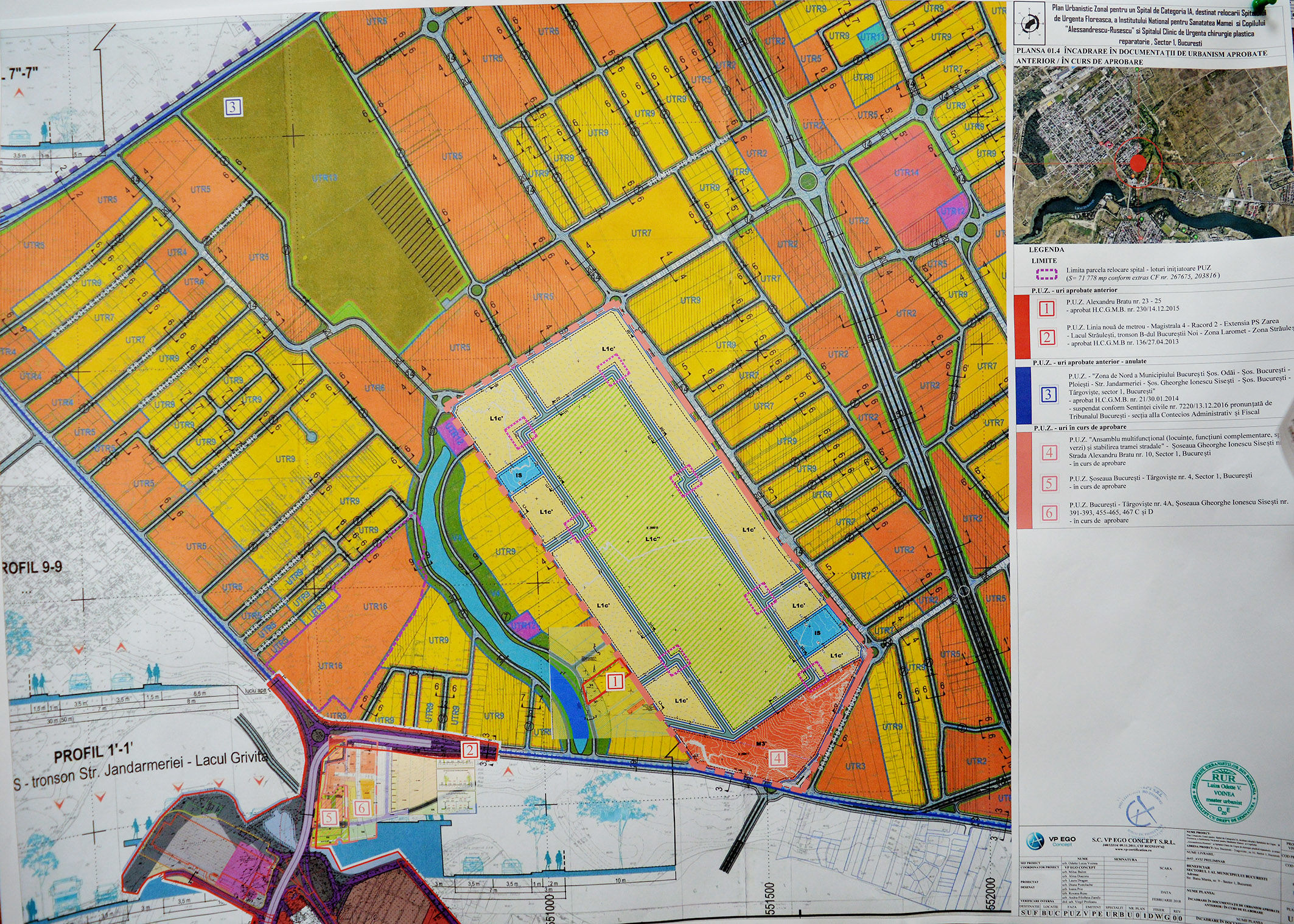Click the purple UTR12 parcel adjoining UTR14

click(x=953, y=212)
